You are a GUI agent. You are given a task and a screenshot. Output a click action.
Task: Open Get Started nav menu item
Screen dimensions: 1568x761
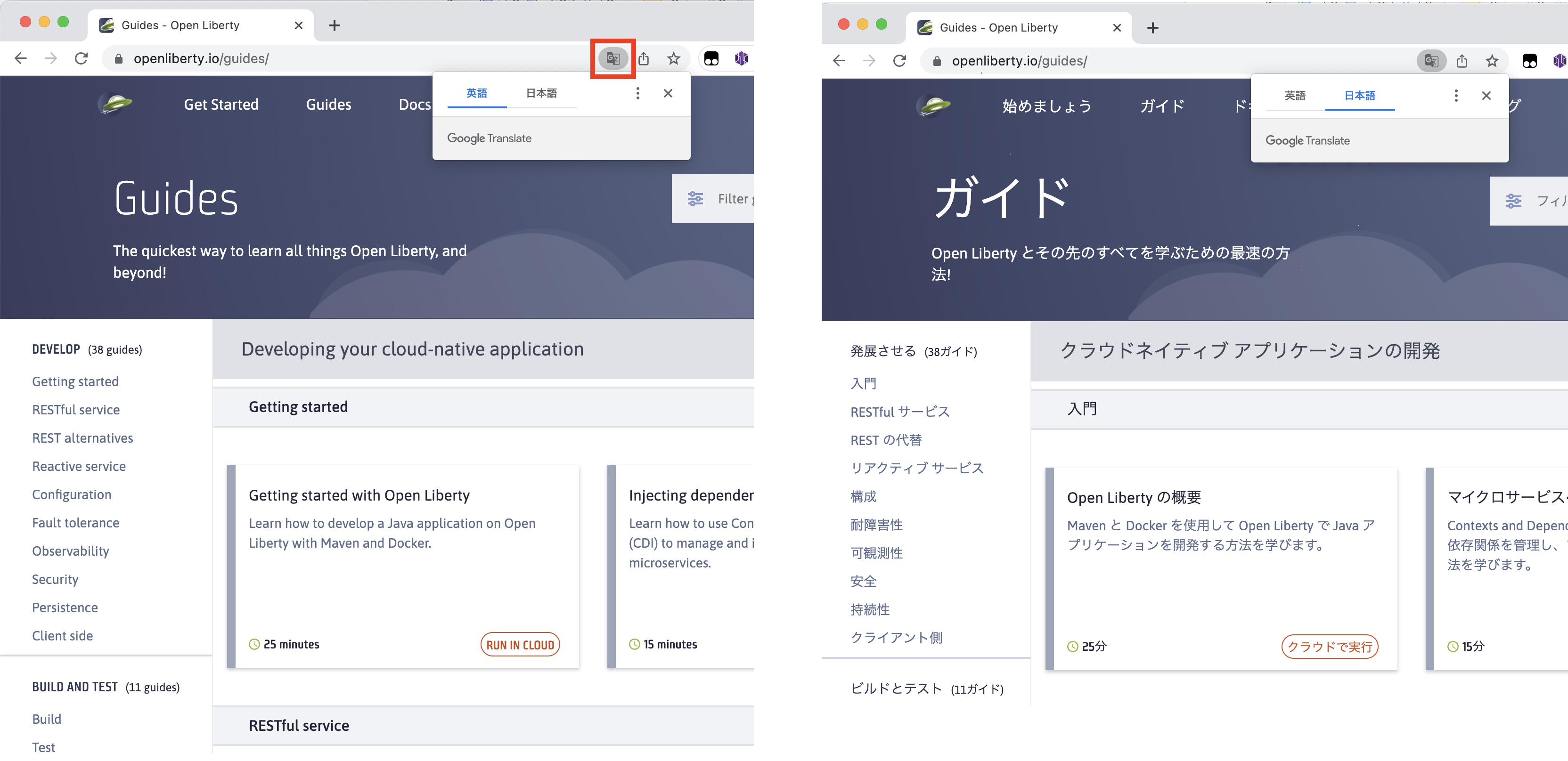(221, 105)
